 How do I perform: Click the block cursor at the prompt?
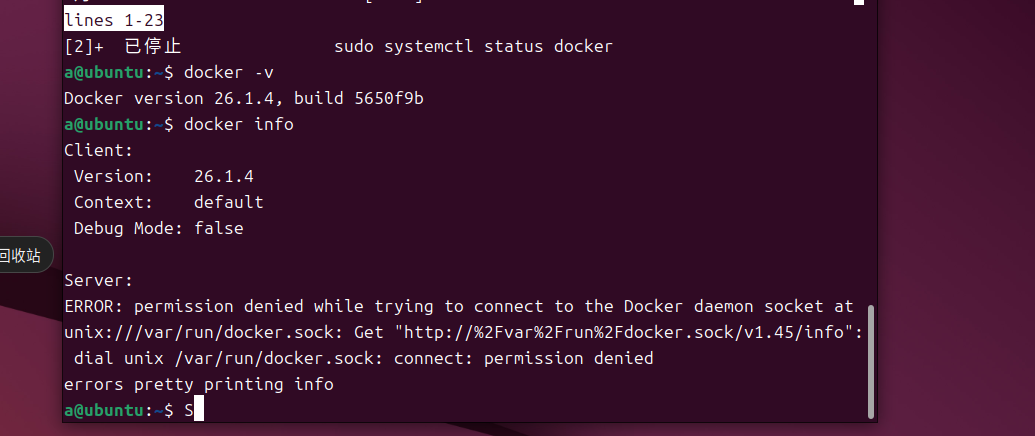tap(199, 410)
